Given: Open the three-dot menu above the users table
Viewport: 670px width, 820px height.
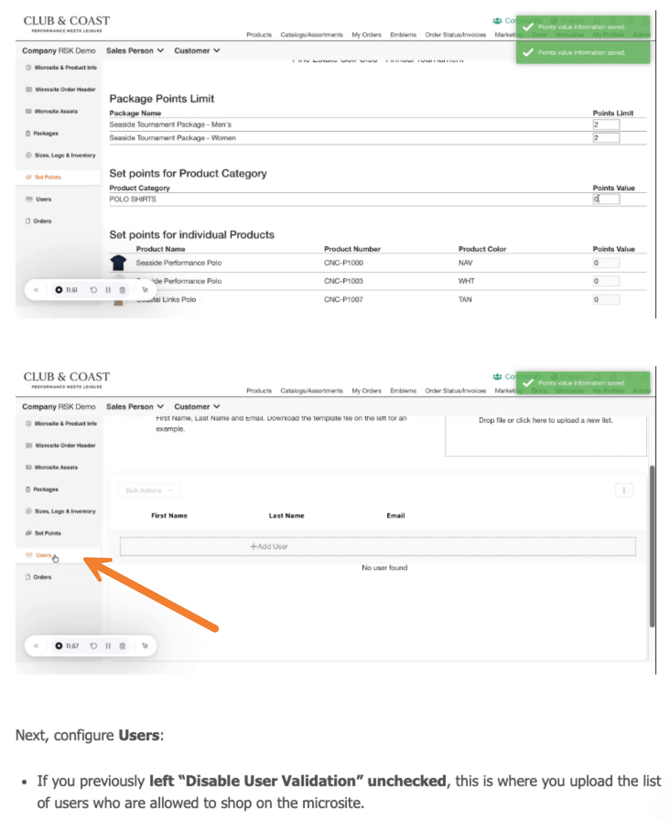Looking at the screenshot, I should pos(625,490).
